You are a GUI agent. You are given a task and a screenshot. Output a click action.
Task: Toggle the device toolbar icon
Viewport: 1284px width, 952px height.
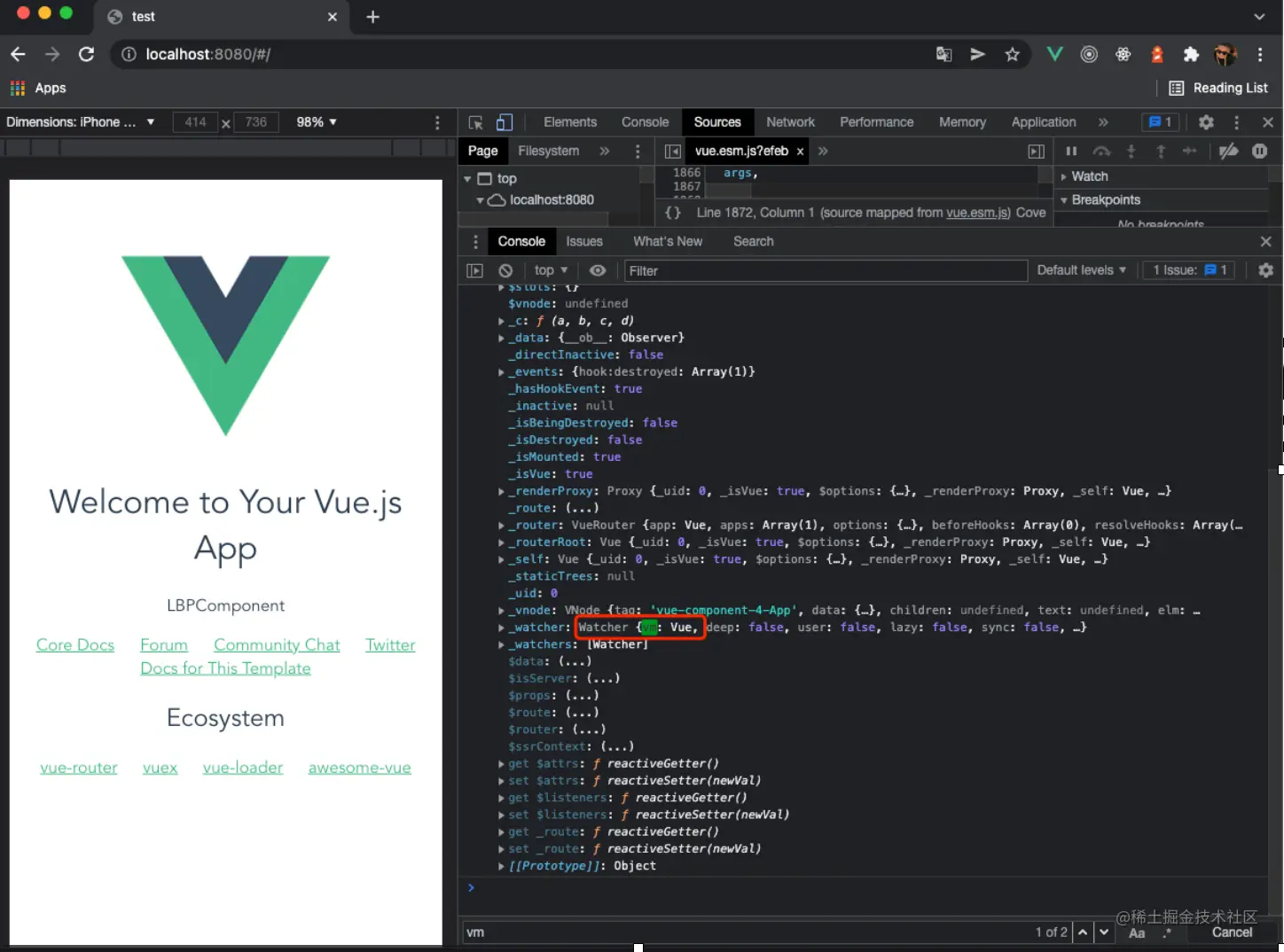click(x=505, y=122)
